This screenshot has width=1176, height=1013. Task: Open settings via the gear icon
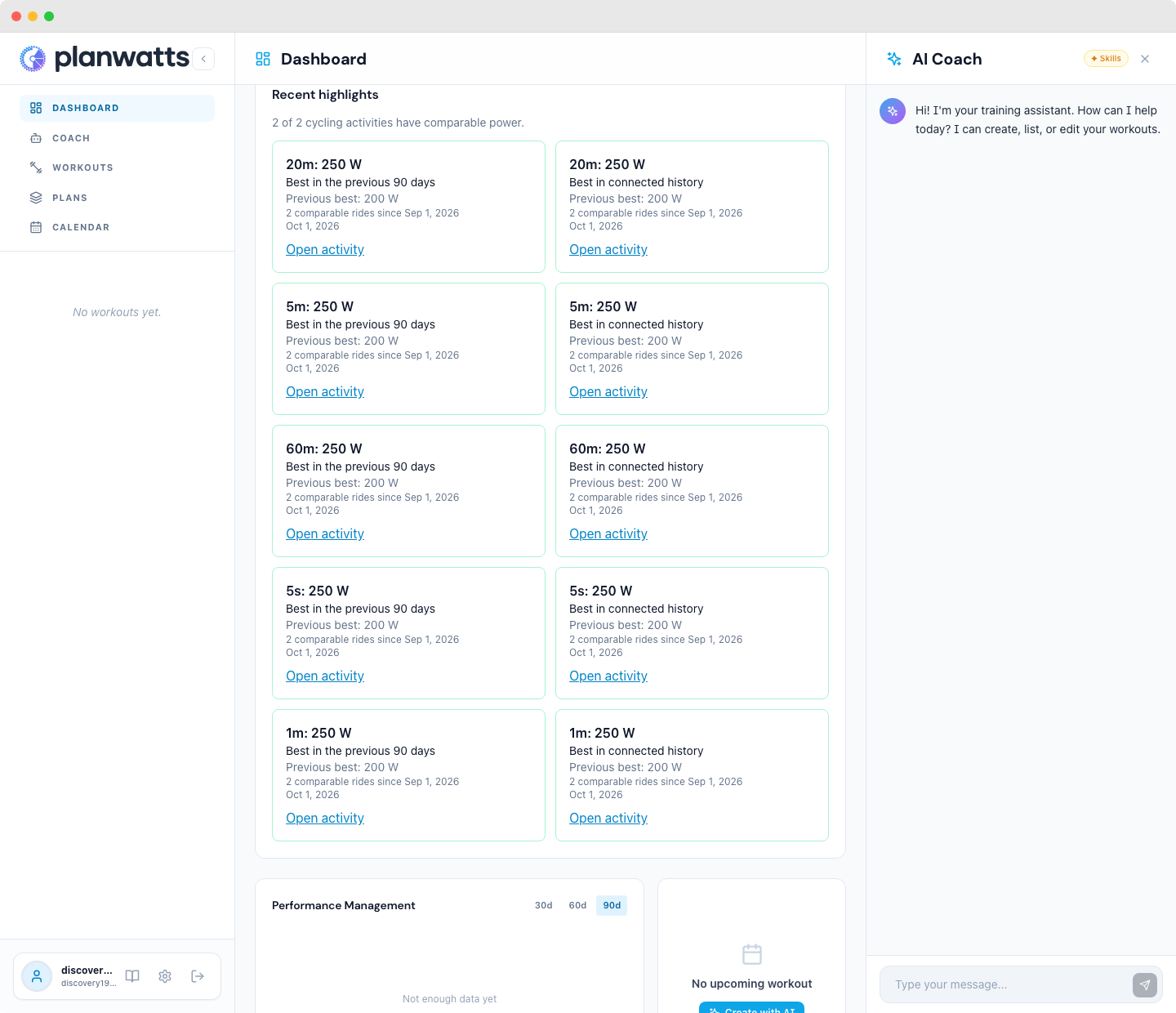point(165,976)
